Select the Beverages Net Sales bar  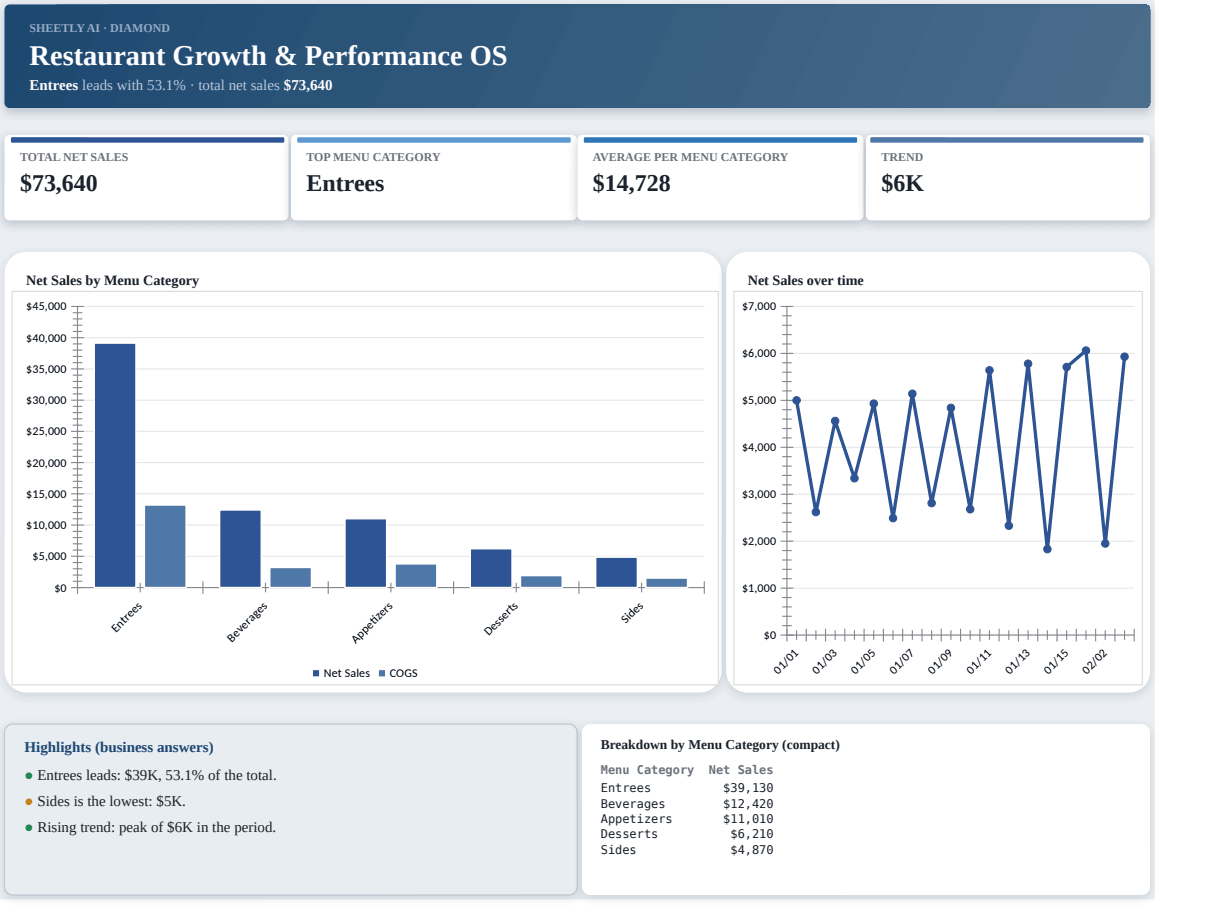240,549
